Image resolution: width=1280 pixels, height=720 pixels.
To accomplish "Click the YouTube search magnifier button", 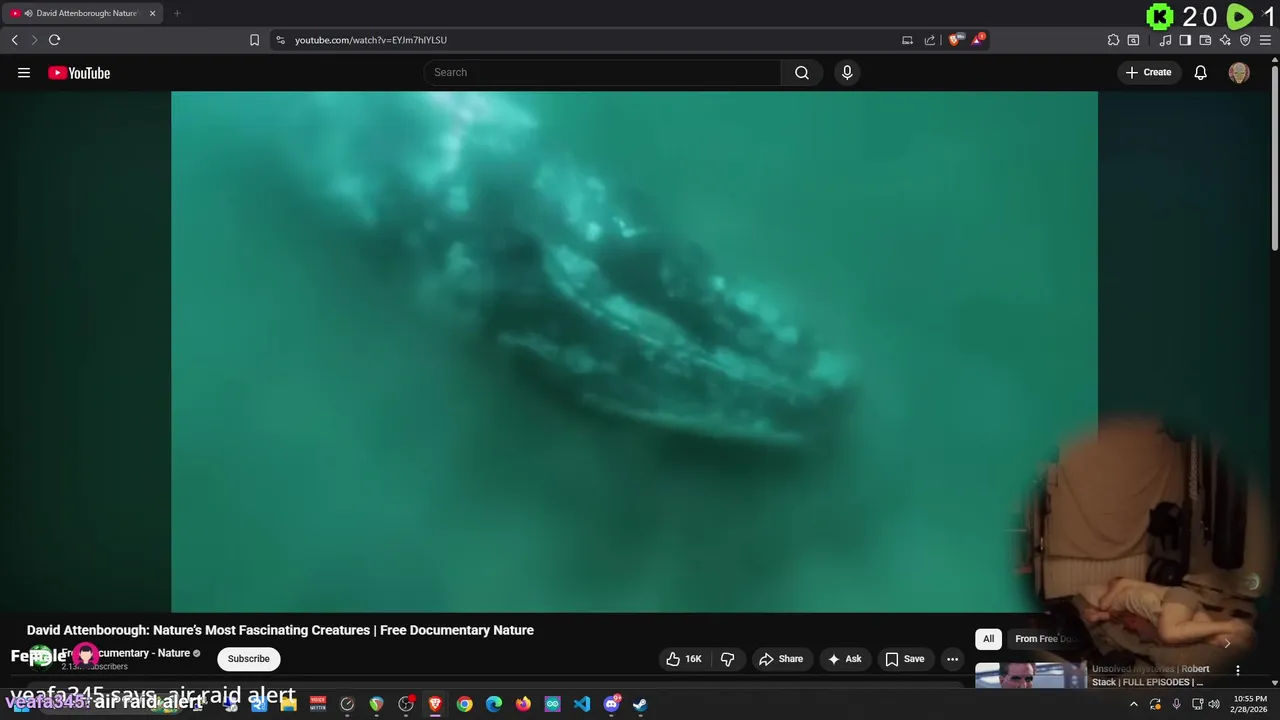I will [802, 72].
